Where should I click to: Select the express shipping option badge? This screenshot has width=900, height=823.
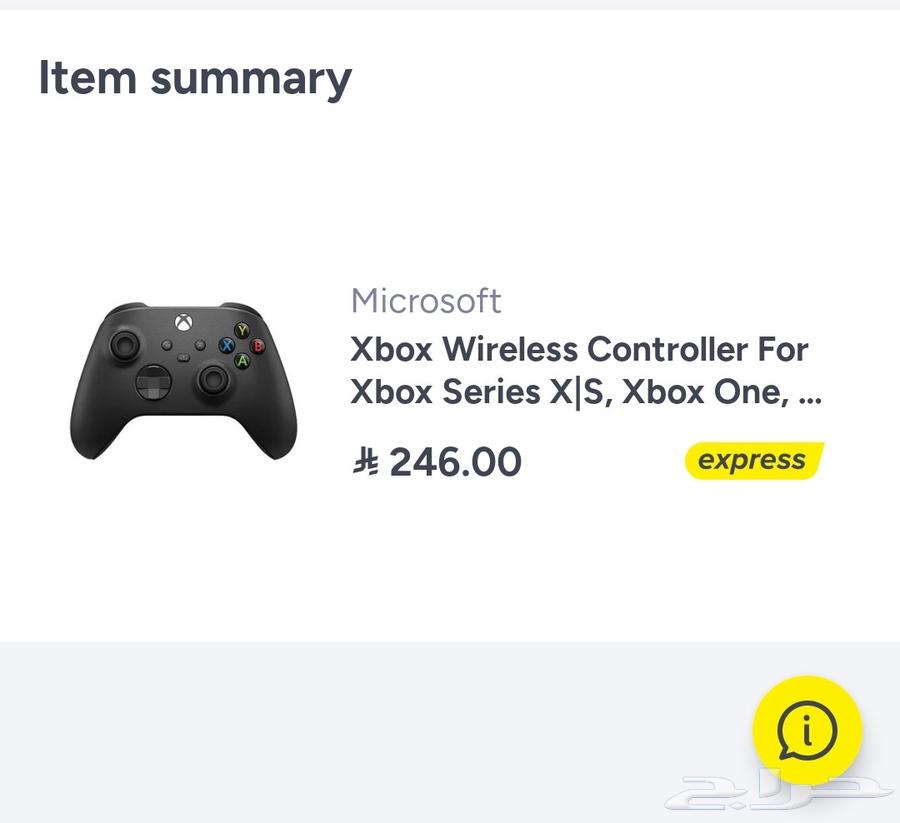coord(751,461)
